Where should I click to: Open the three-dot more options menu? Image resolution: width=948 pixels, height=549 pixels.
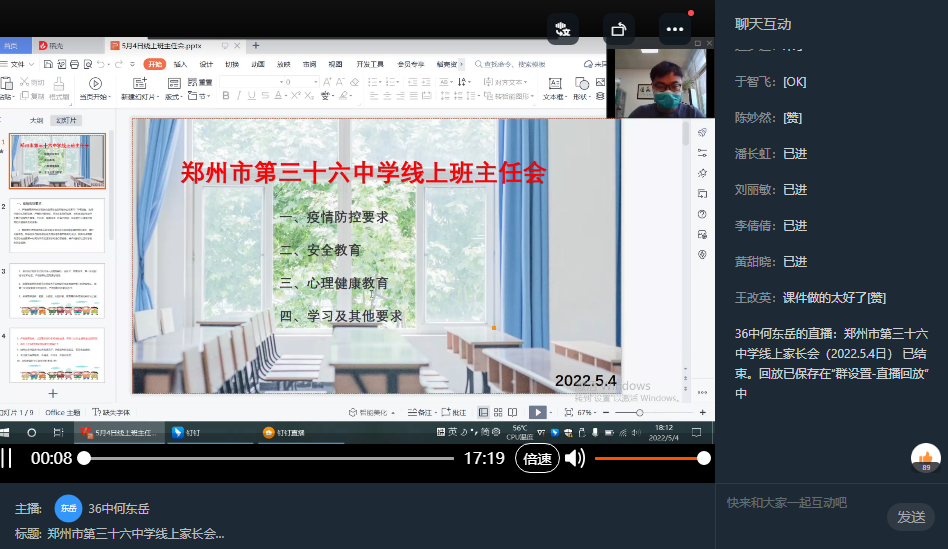[675, 29]
